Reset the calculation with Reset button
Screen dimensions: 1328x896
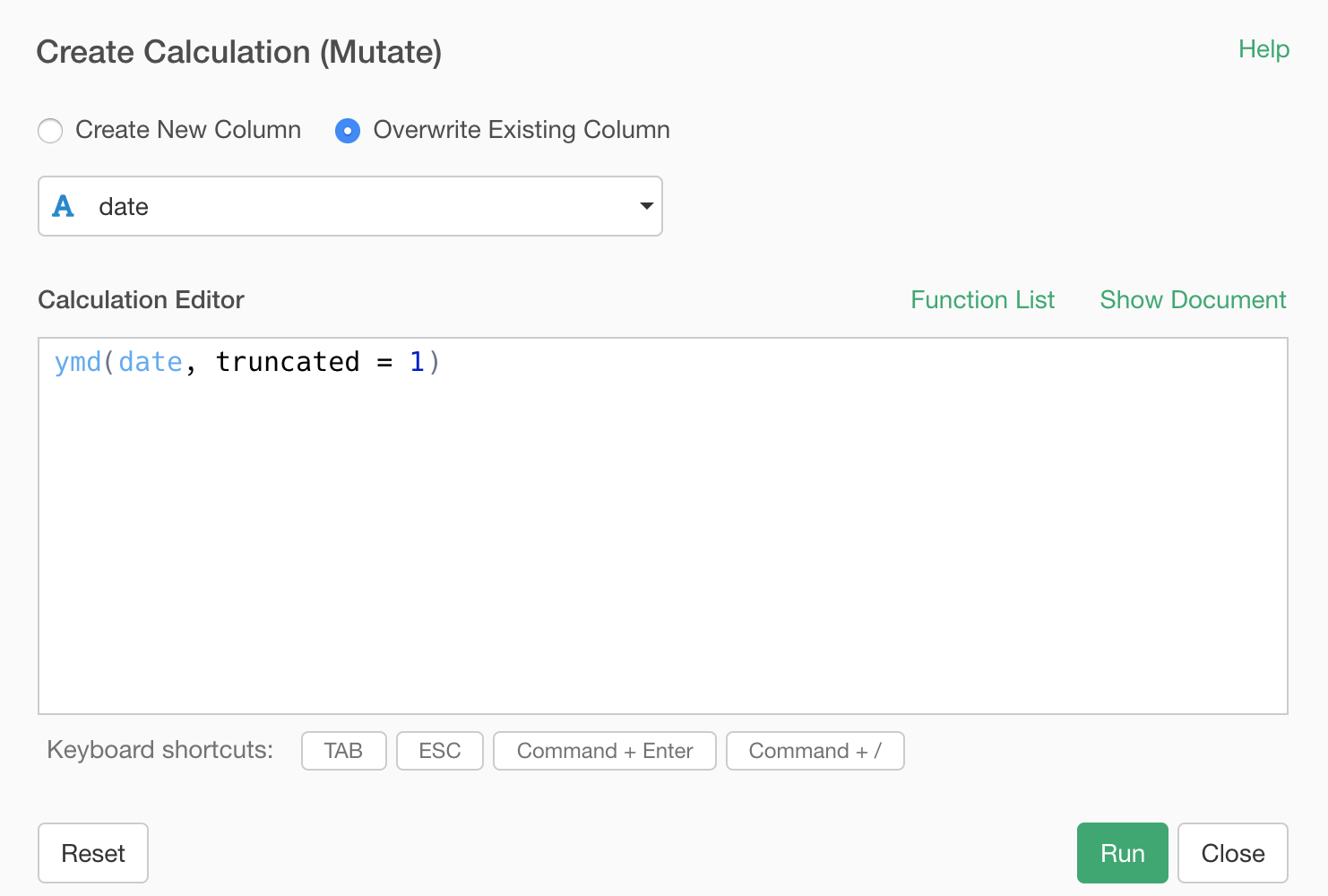pos(93,853)
